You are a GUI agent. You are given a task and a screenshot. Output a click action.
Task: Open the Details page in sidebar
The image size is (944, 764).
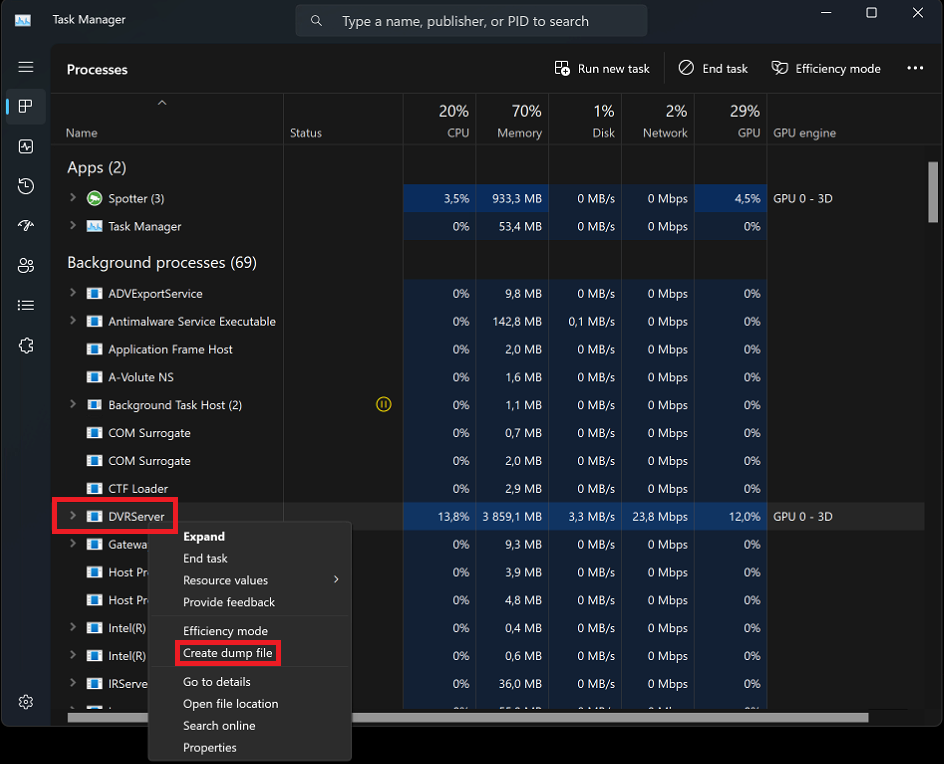pos(26,306)
